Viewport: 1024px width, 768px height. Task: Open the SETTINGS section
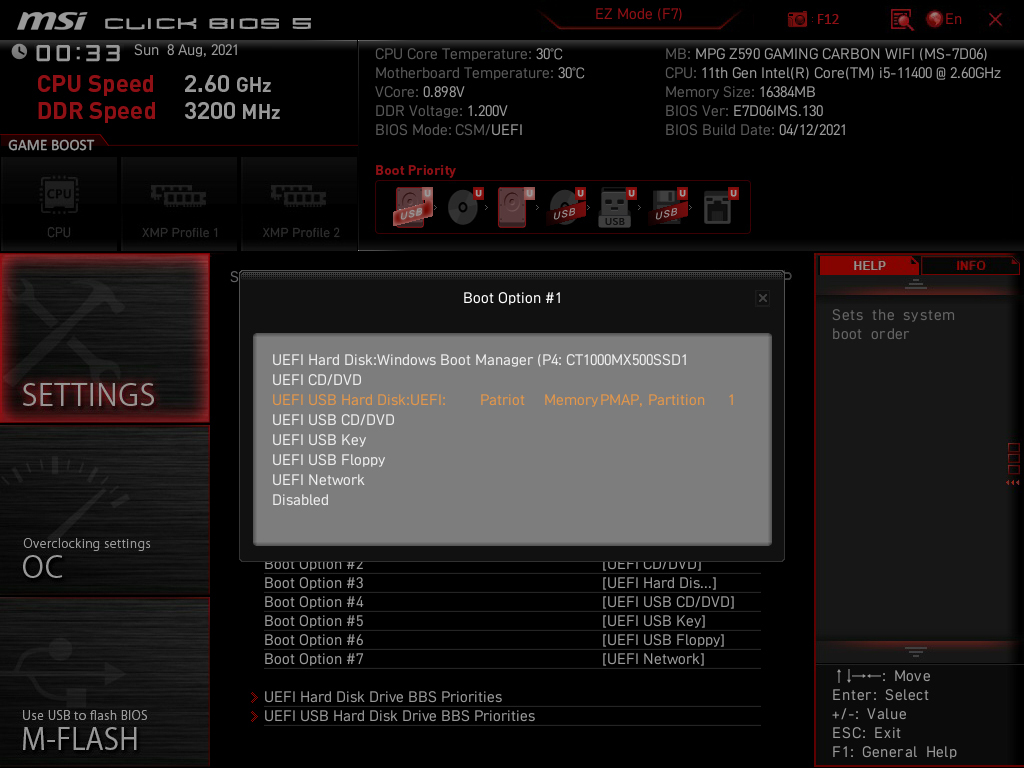coord(105,338)
